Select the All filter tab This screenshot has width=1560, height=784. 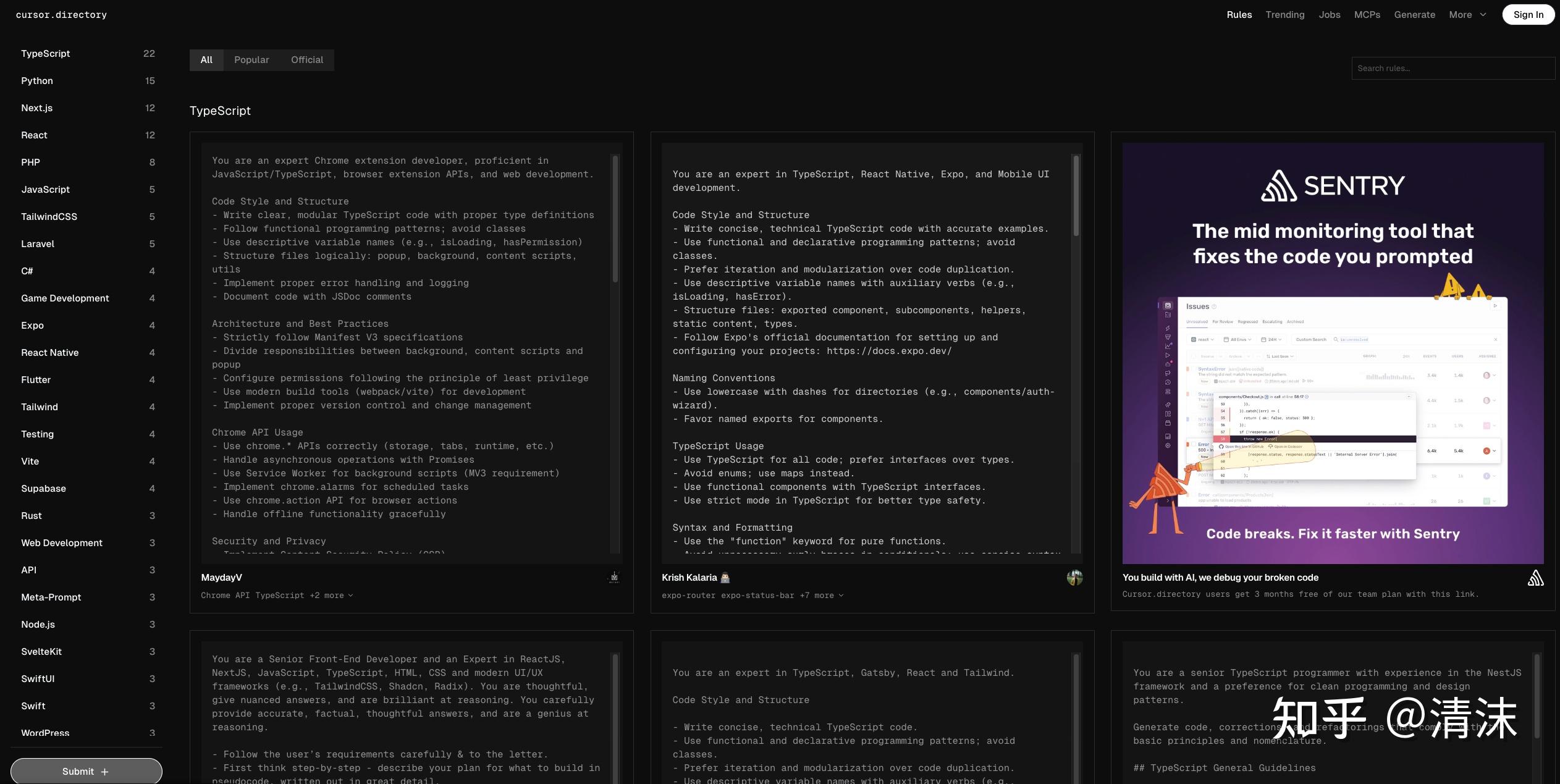click(206, 60)
